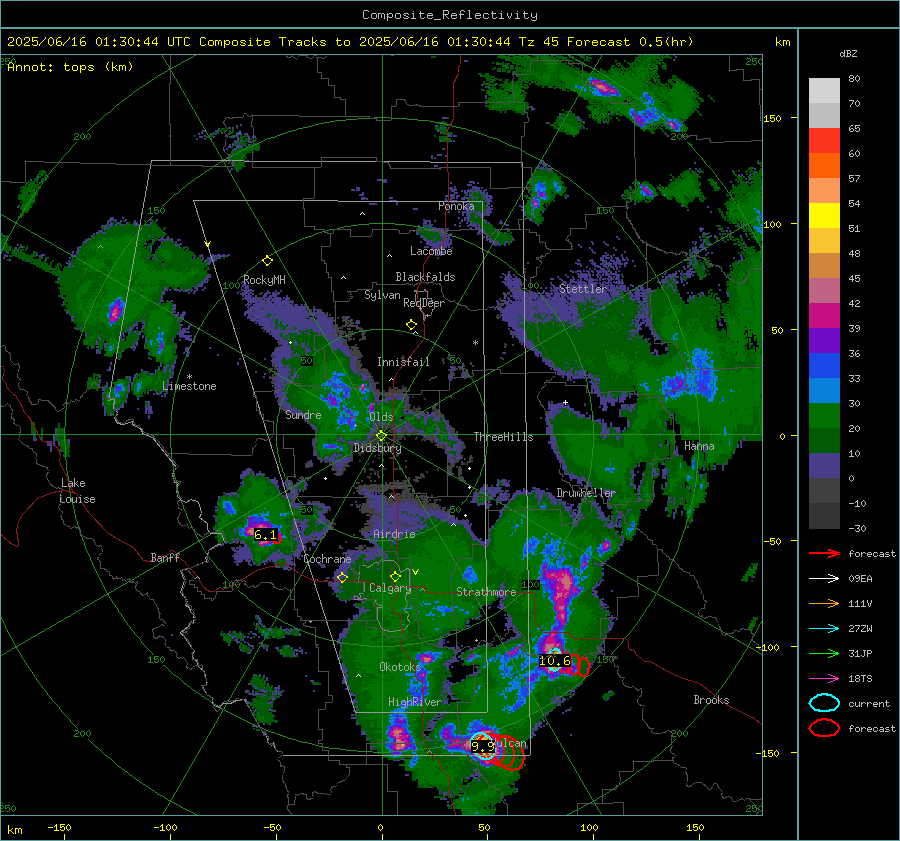
Task: Click the yellow radar site marker at Didsbury
Action: tap(381, 436)
